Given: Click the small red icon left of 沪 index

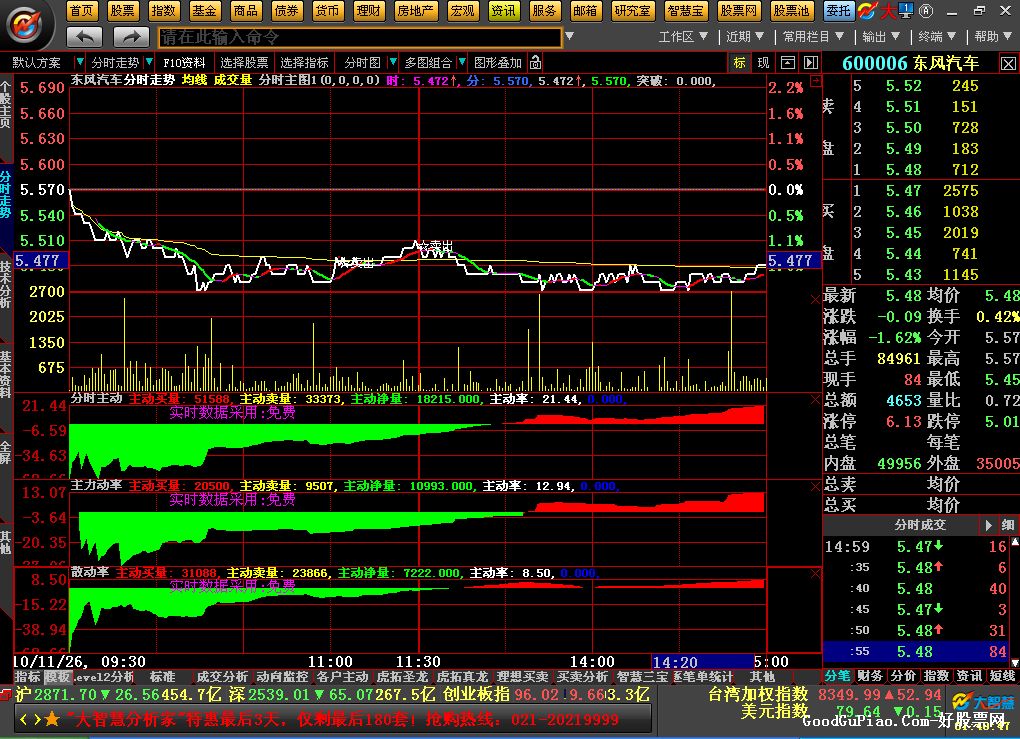Looking at the screenshot, I should (x=6, y=694).
